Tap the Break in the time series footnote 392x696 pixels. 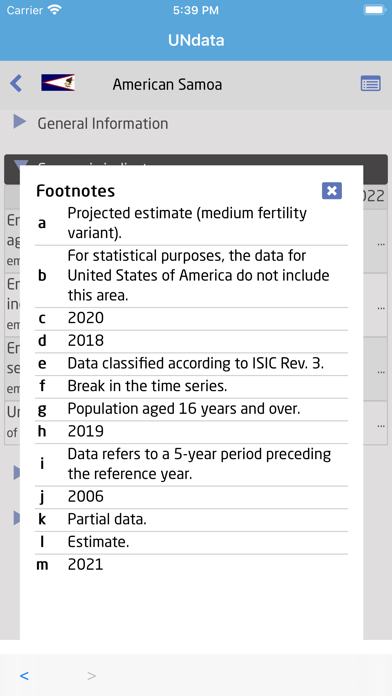[x=192, y=387]
